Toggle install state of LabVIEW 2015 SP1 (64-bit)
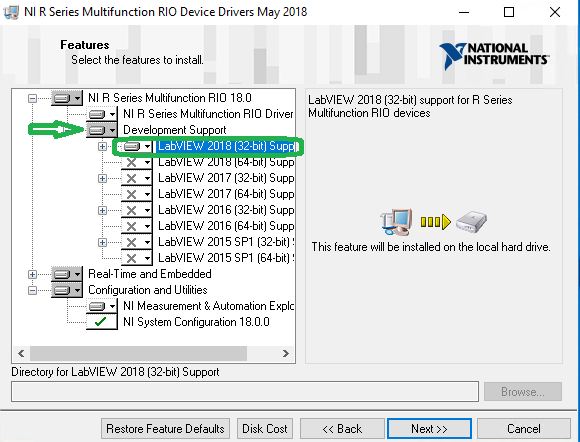Image resolution: width=580 pixels, height=442 pixels. point(136,258)
